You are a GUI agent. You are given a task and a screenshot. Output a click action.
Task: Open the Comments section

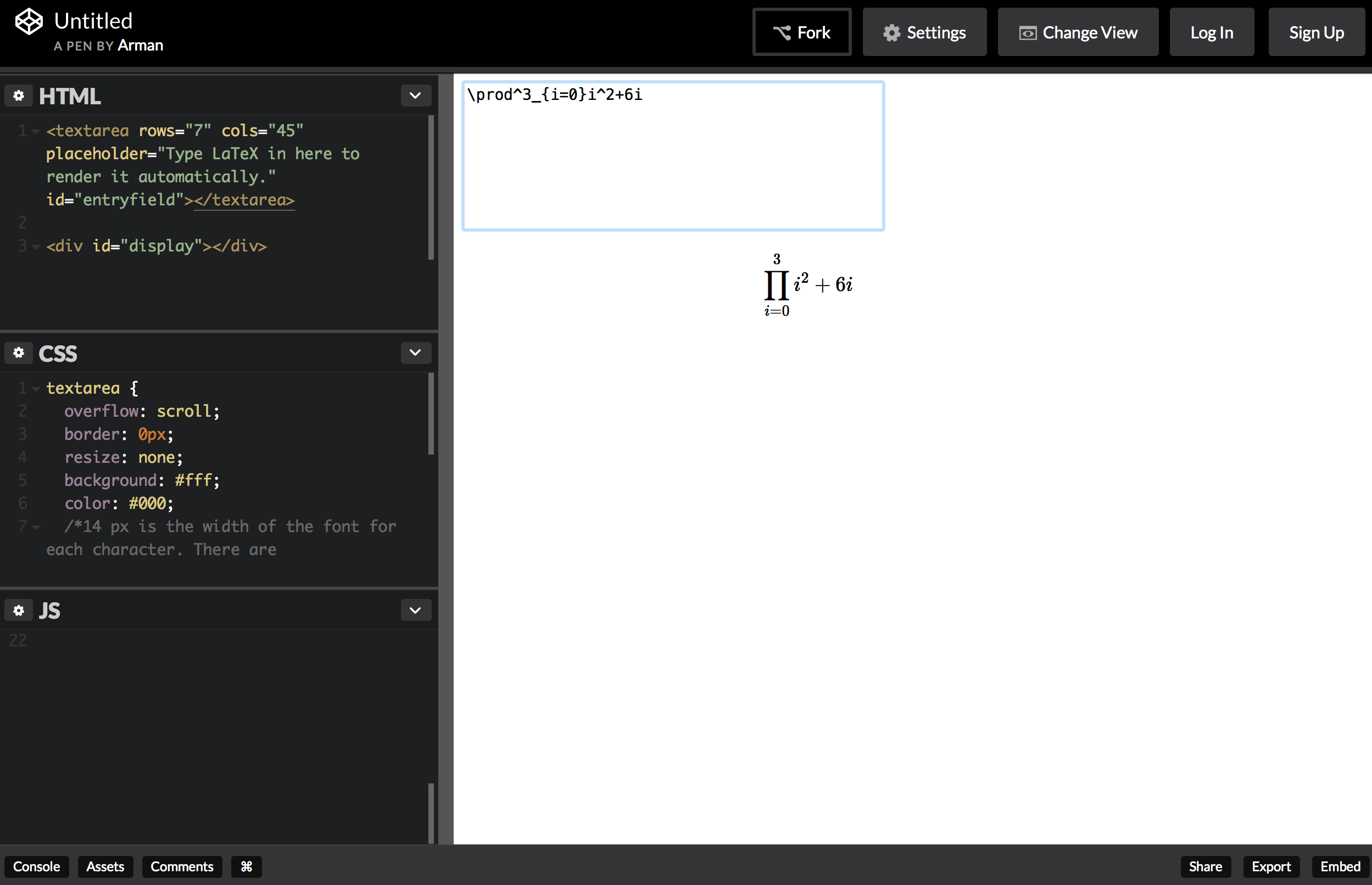pyautogui.click(x=182, y=867)
